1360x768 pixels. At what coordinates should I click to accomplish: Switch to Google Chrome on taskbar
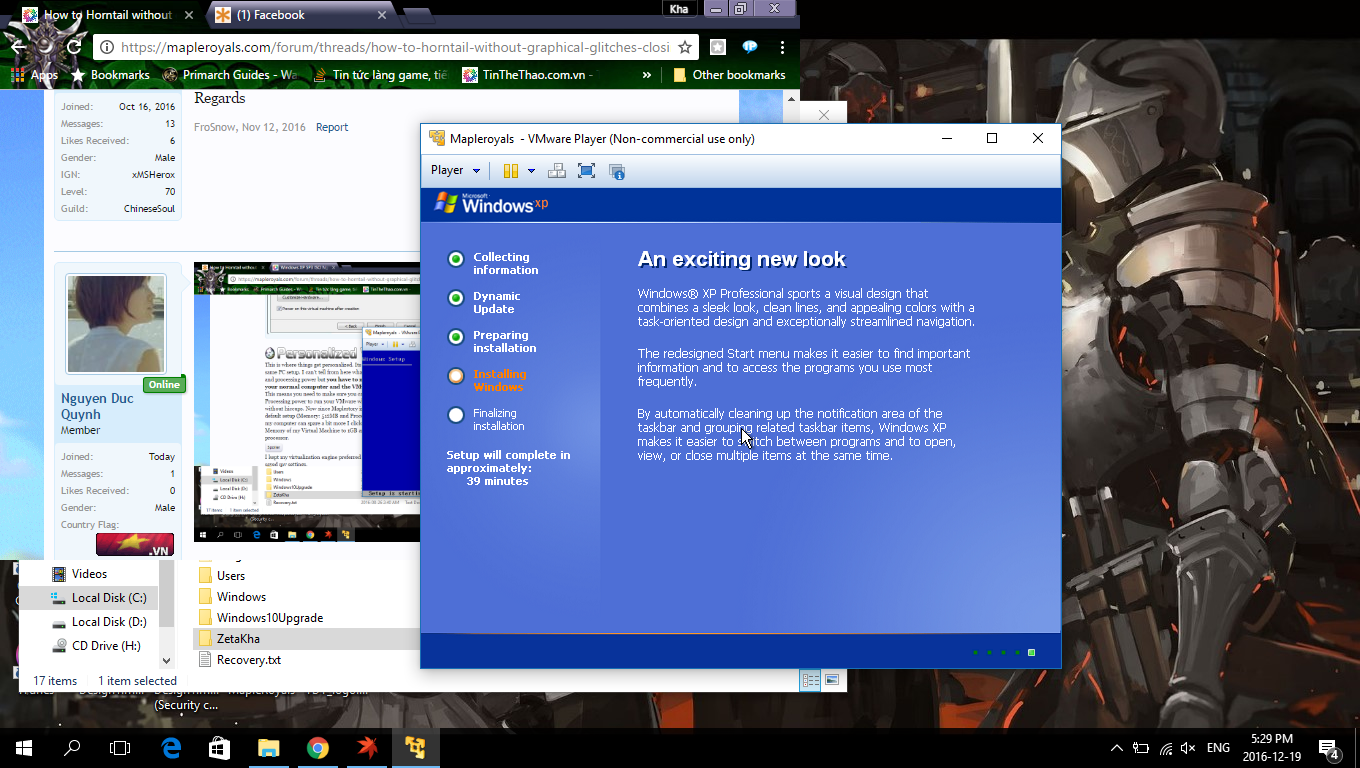[x=317, y=747]
